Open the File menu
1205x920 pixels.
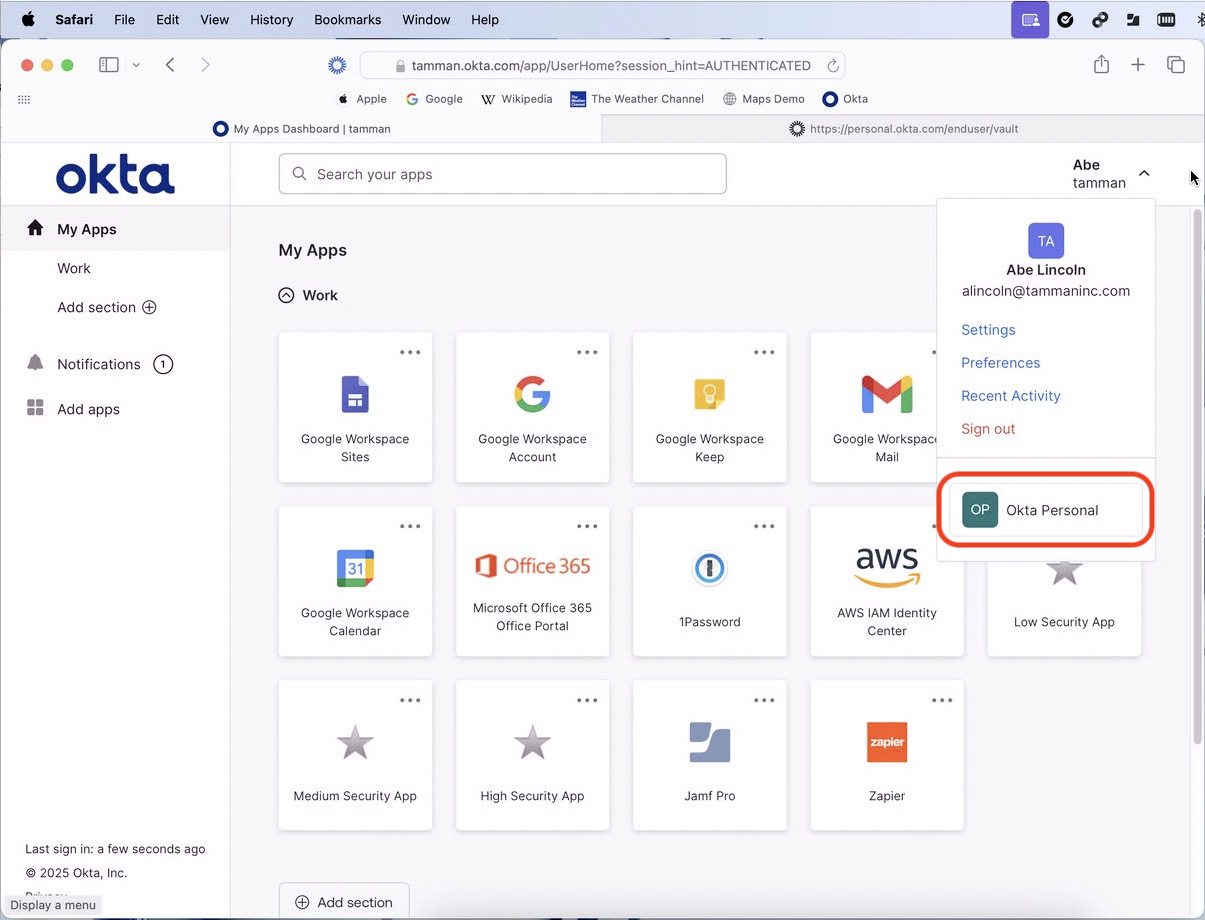124,19
